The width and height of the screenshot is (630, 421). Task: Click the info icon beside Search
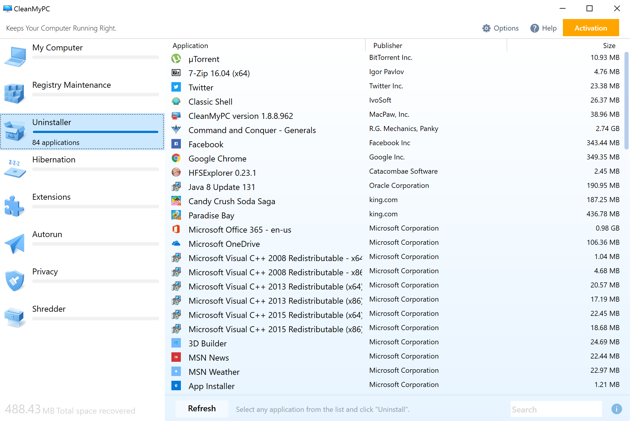click(x=616, y=409)
